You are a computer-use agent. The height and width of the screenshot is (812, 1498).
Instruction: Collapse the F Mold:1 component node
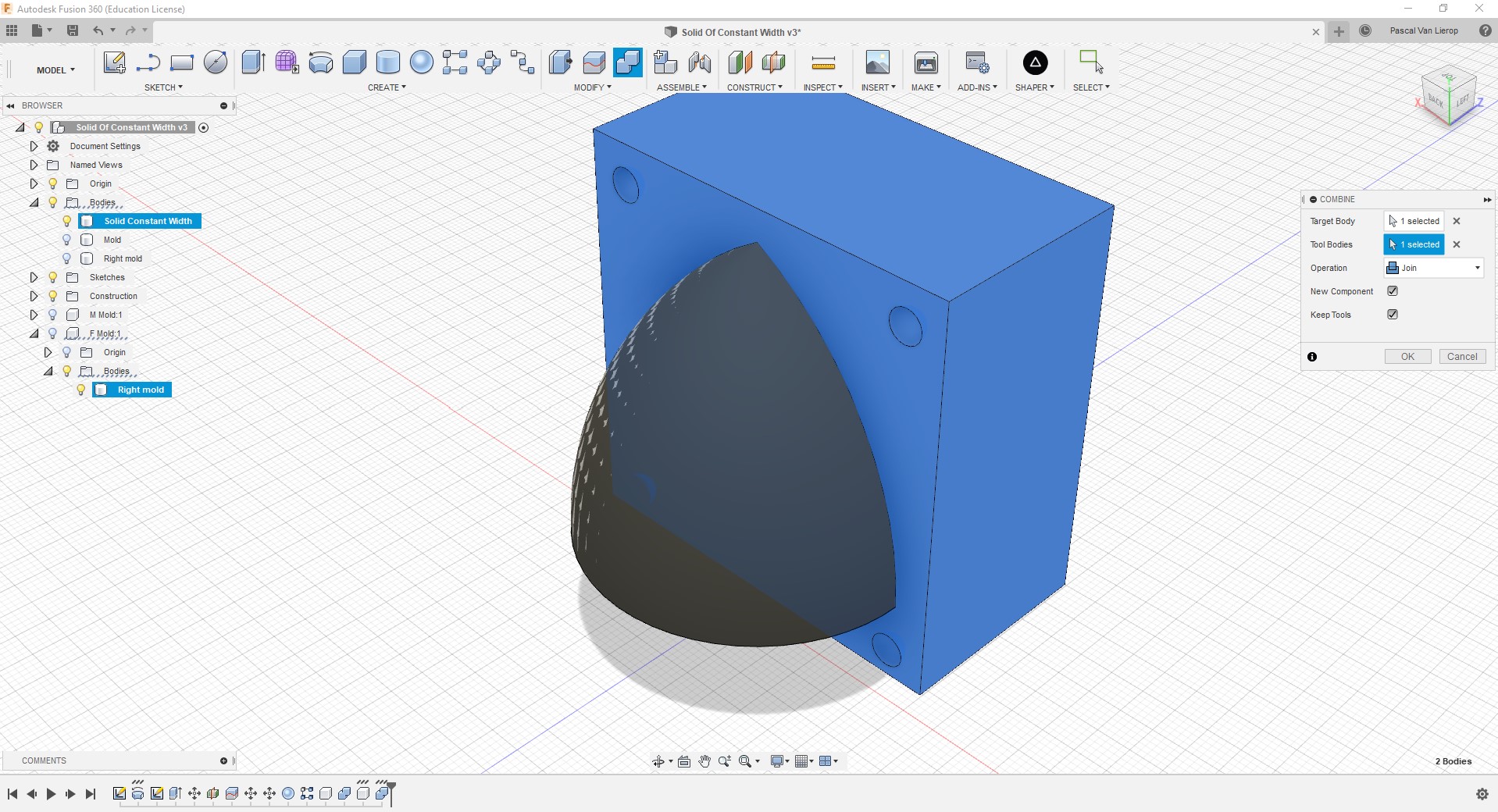tap(34, 333)
